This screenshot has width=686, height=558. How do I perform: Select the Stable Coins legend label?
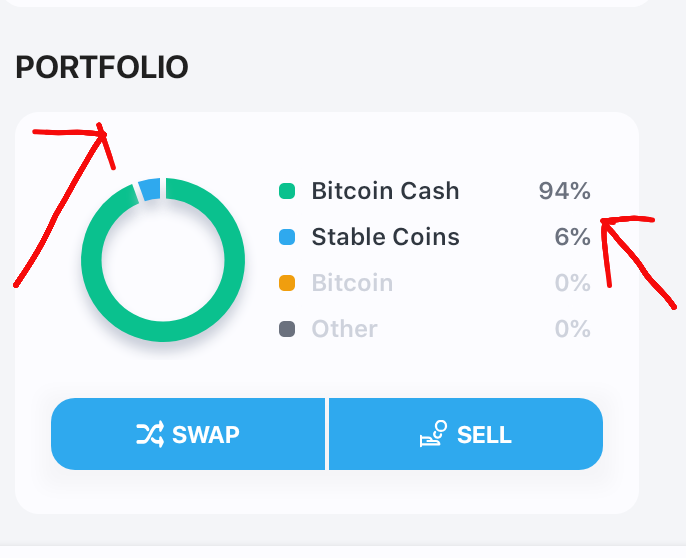[x=385, y=237]
